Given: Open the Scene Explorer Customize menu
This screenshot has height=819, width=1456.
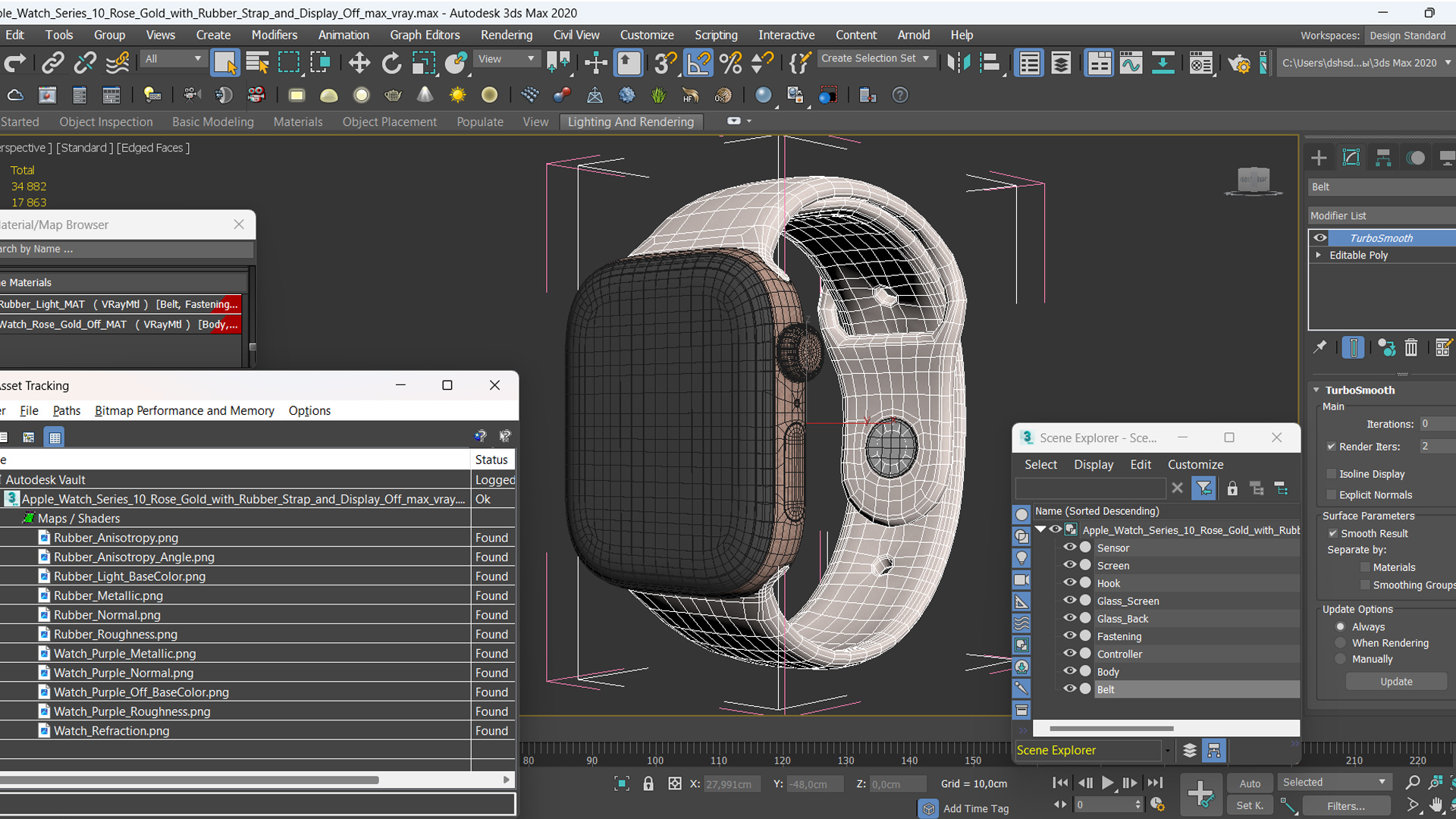Looking at the screenshot, I should [1195, 465].
